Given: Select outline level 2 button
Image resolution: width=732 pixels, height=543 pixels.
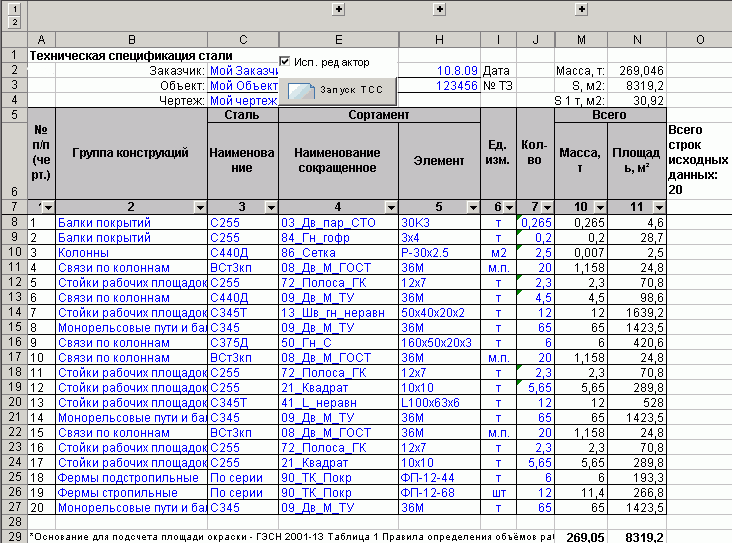Looking at the screenshot, I should [x=14, y=22].
